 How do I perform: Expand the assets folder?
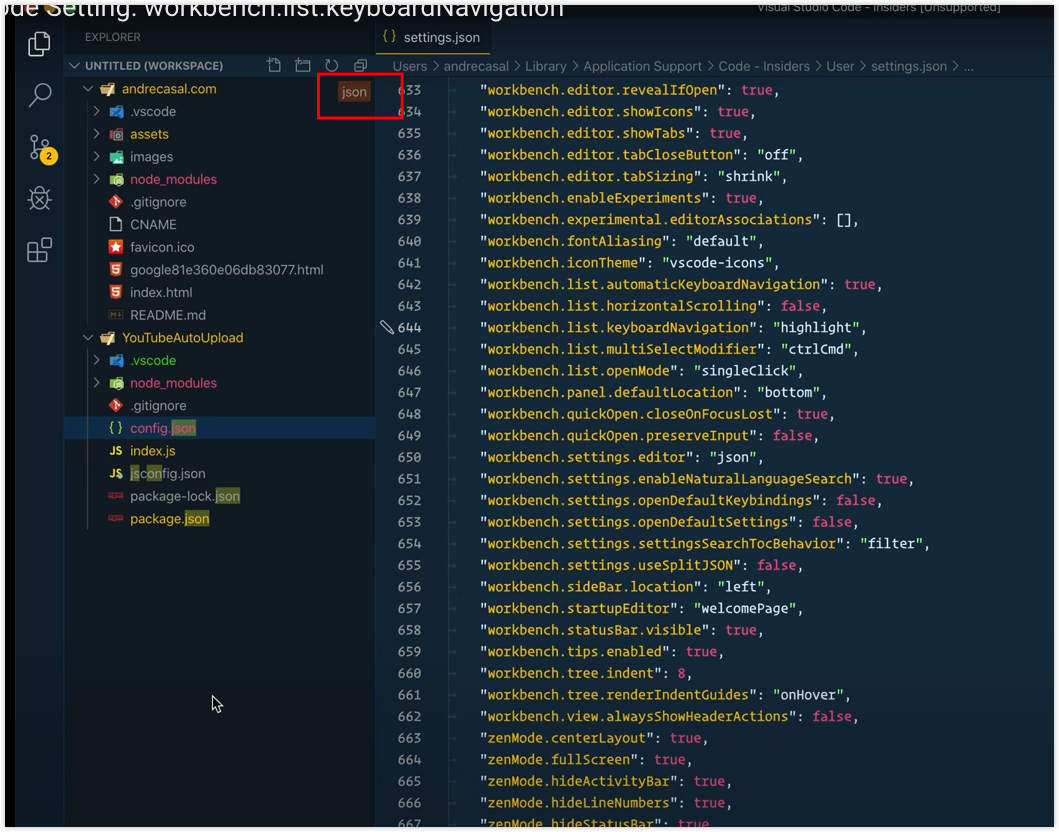tap(97, 134)
